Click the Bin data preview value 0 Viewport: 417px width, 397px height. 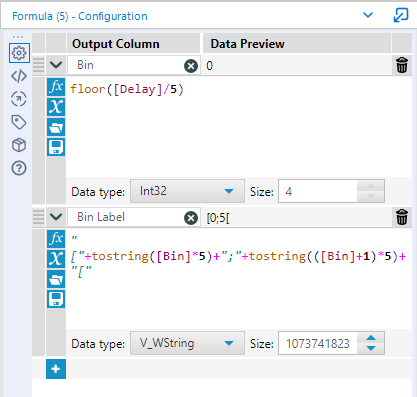pyautogui.click(x=209, y=66)
